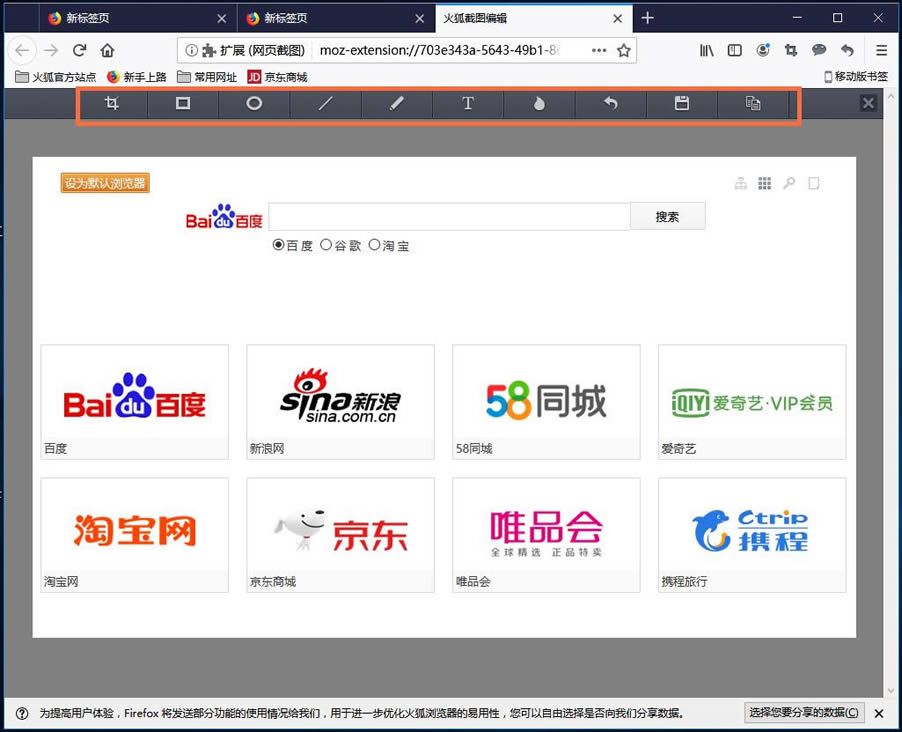The width and height of the screenshot is (902, 732).
Task: Open the page actions three-dot menu
Action: click(x=599, y=51)
